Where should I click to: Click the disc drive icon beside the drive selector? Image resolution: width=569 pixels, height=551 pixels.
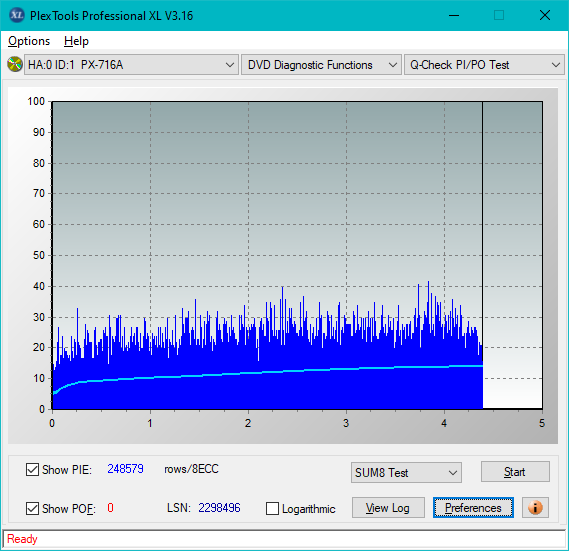[x=15, y=64]
